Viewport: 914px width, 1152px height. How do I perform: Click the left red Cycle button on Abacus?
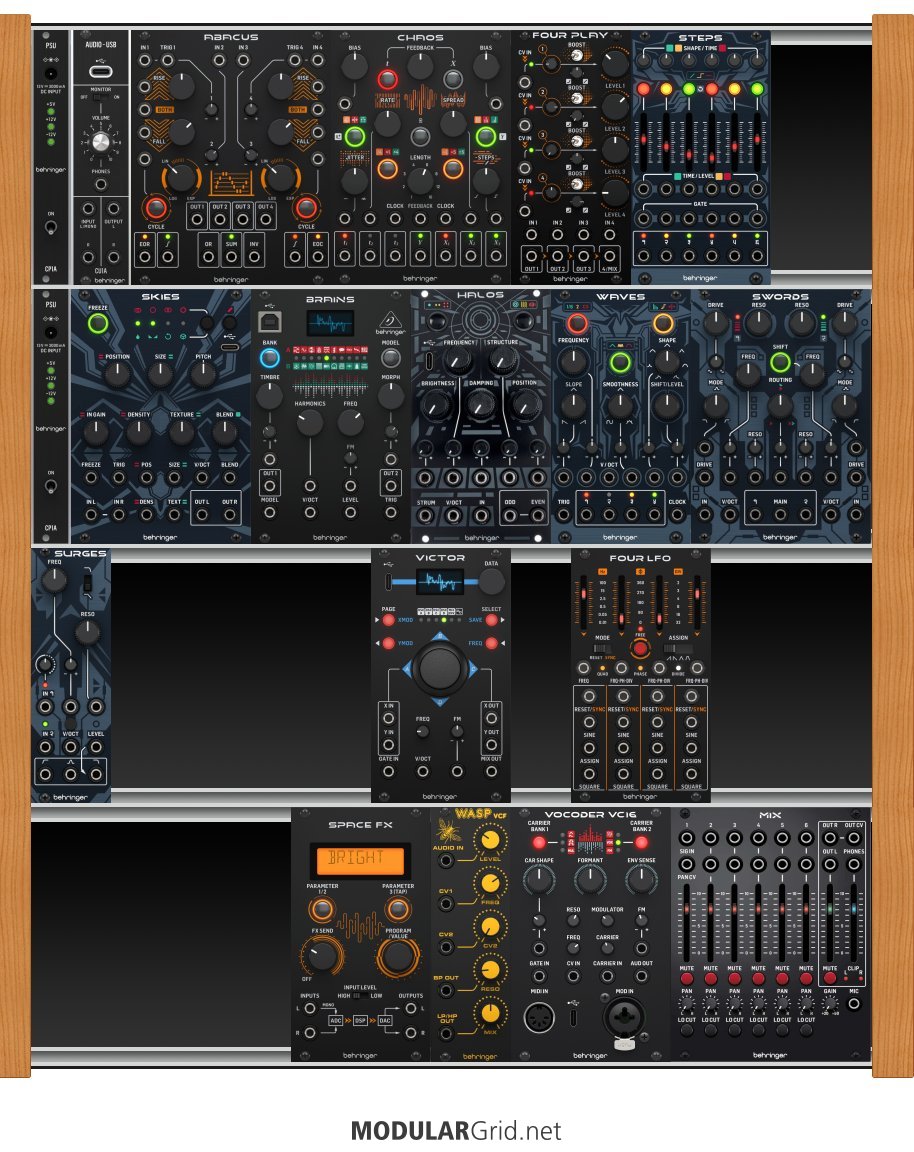156,208
